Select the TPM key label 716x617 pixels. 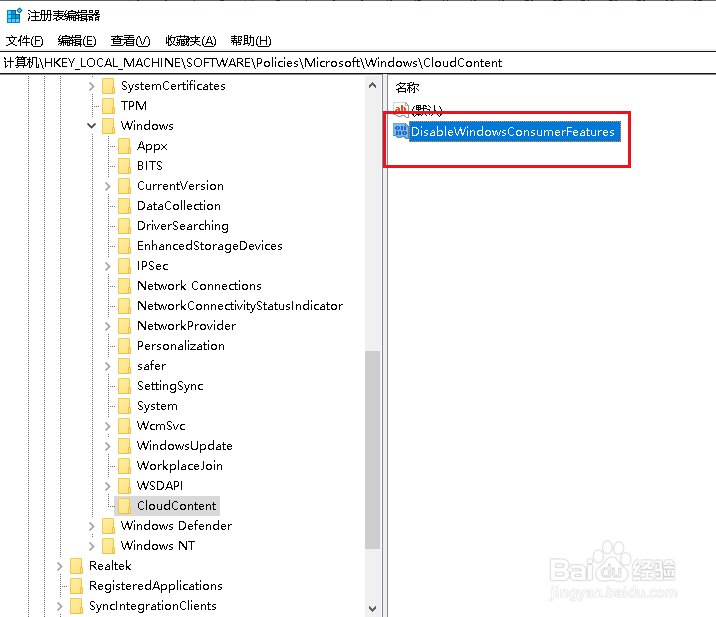pyautogui.click(x=133, y=106)
